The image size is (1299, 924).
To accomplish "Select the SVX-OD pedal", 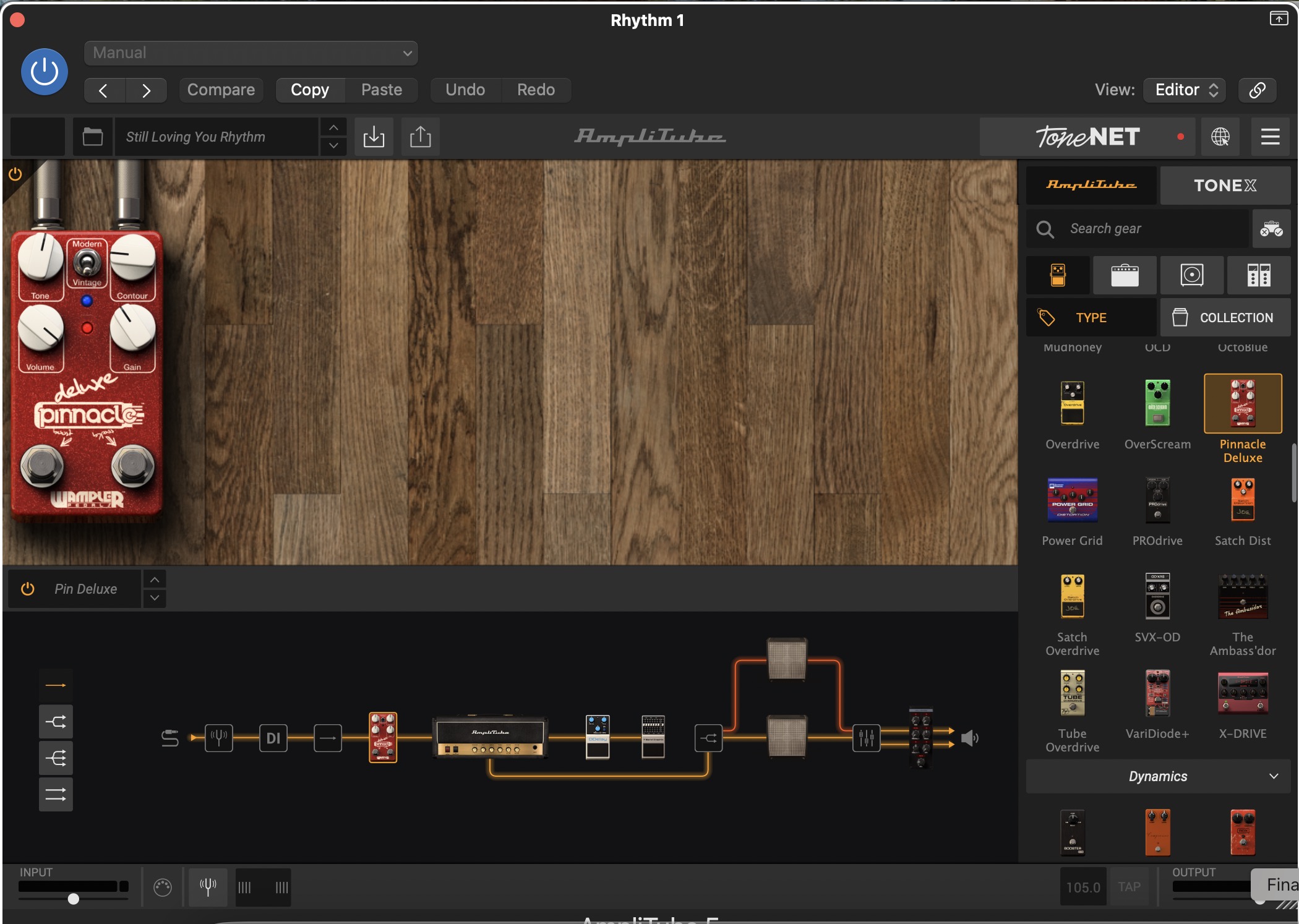I will 1157,596.
